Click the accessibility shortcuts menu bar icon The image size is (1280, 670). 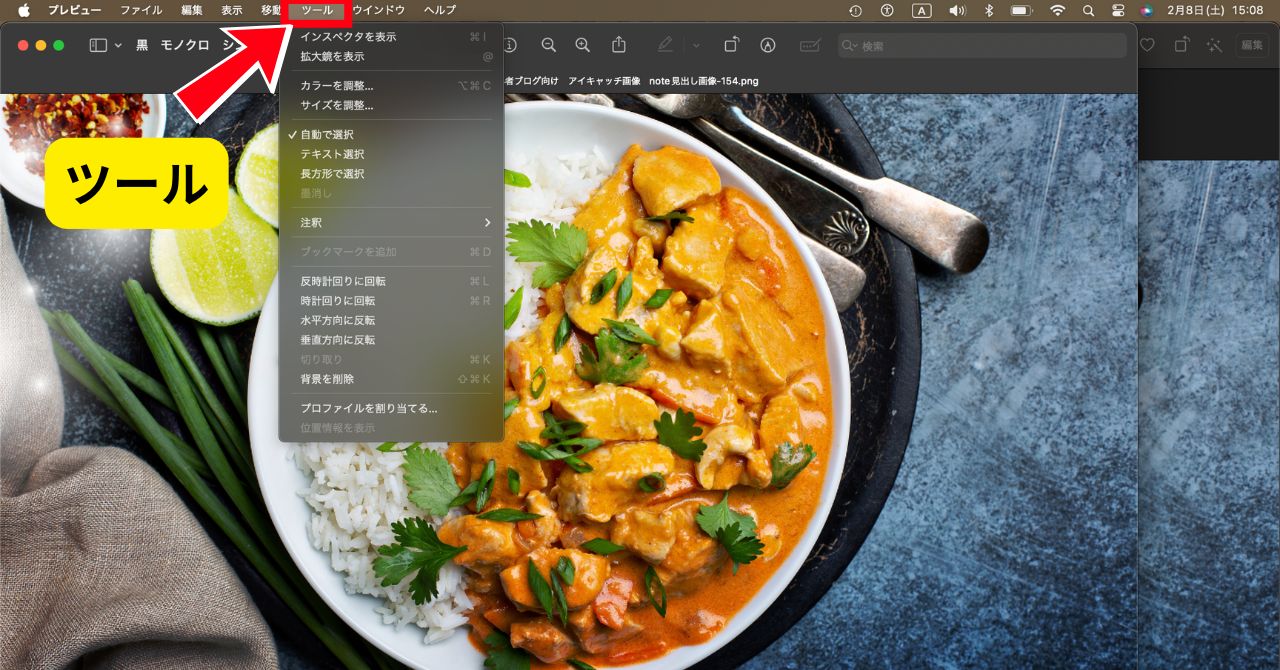click(x=887, y=10)
